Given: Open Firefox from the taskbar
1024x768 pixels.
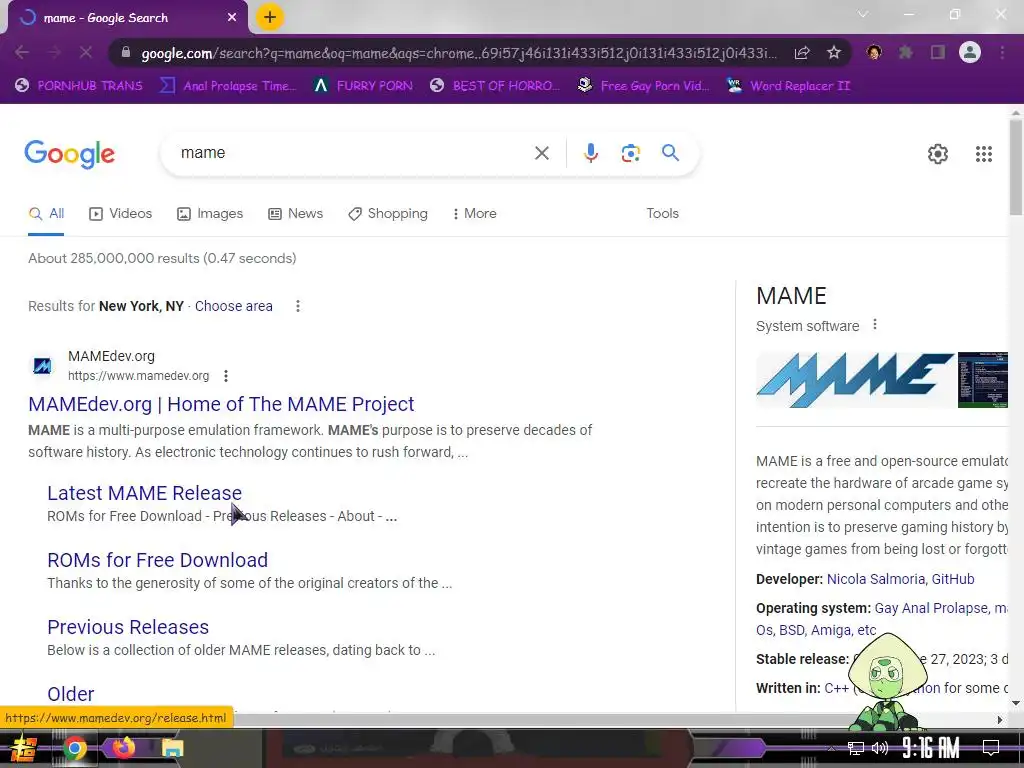Looking at the screenshot, I should click(123, 748).
